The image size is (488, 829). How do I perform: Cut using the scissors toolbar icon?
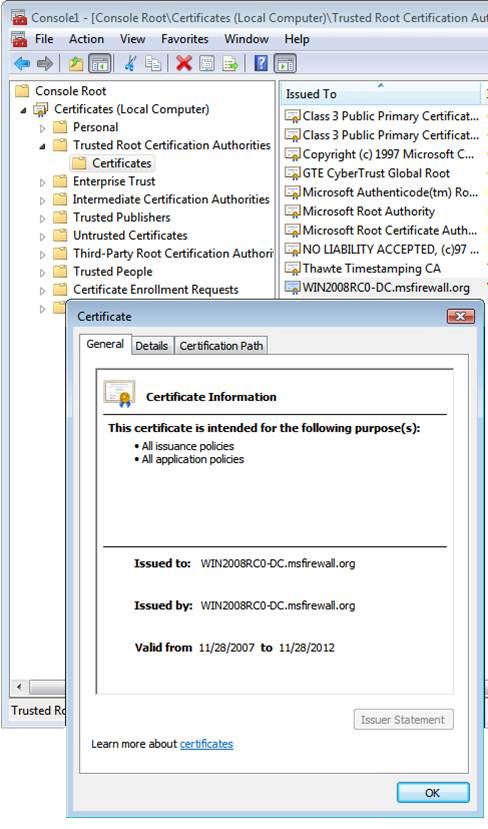point(130,63)
